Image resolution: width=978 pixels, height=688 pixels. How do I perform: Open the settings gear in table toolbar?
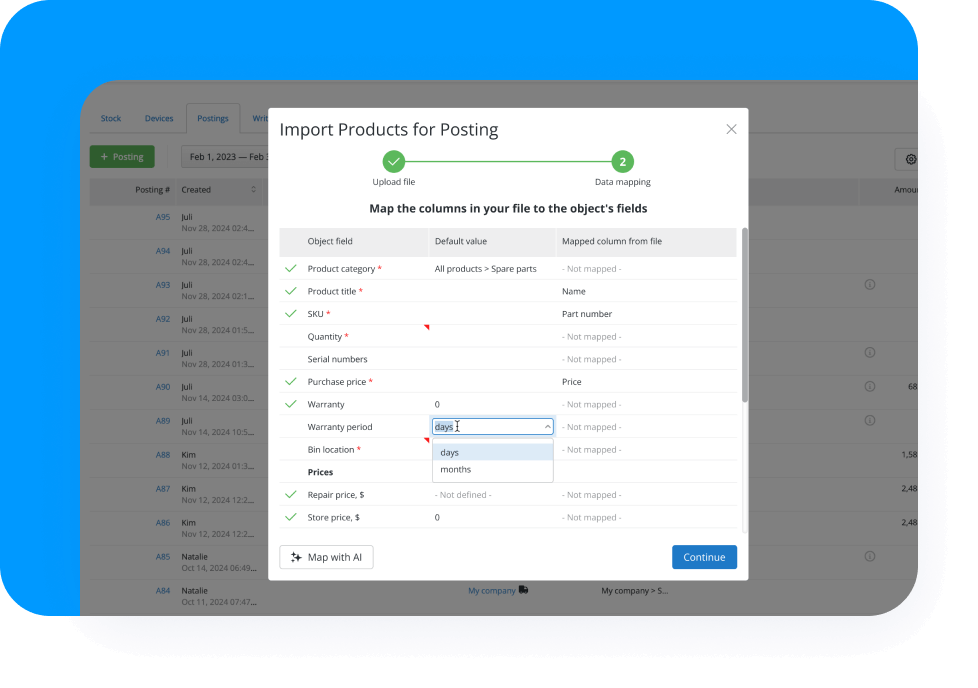click(x=910, y=158)
